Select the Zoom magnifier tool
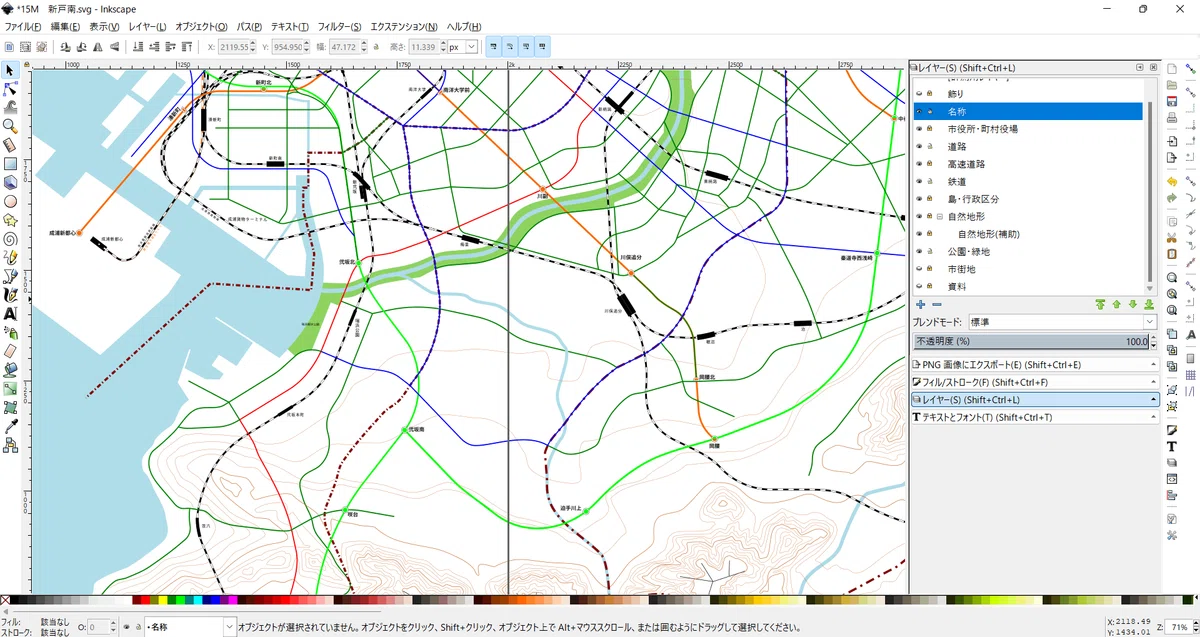The image size is (1200, 637). pyautogui.click(x=10, y=126)
